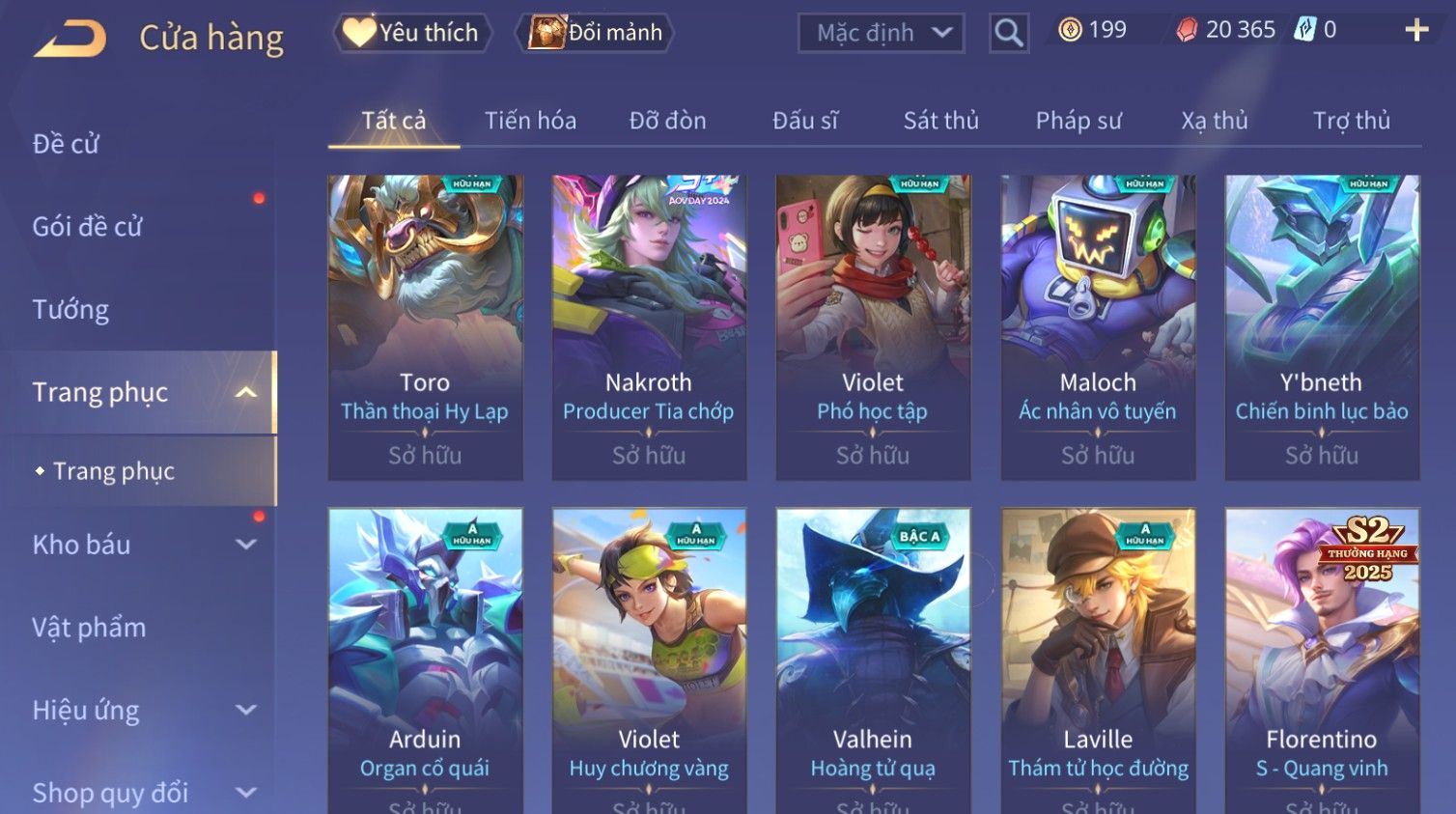
Task: Switch to the Sát thủ tab
Action: pos(940,121)
